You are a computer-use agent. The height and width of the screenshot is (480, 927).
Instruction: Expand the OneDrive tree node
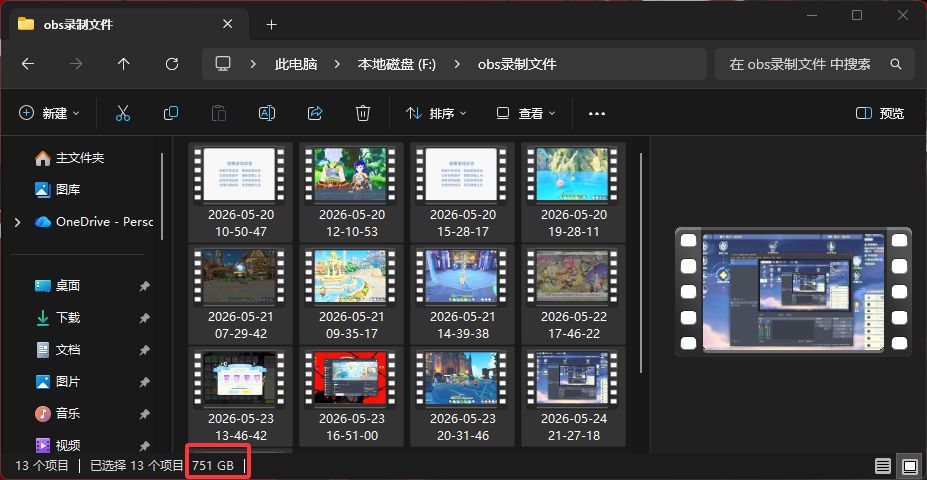[17, 222]
